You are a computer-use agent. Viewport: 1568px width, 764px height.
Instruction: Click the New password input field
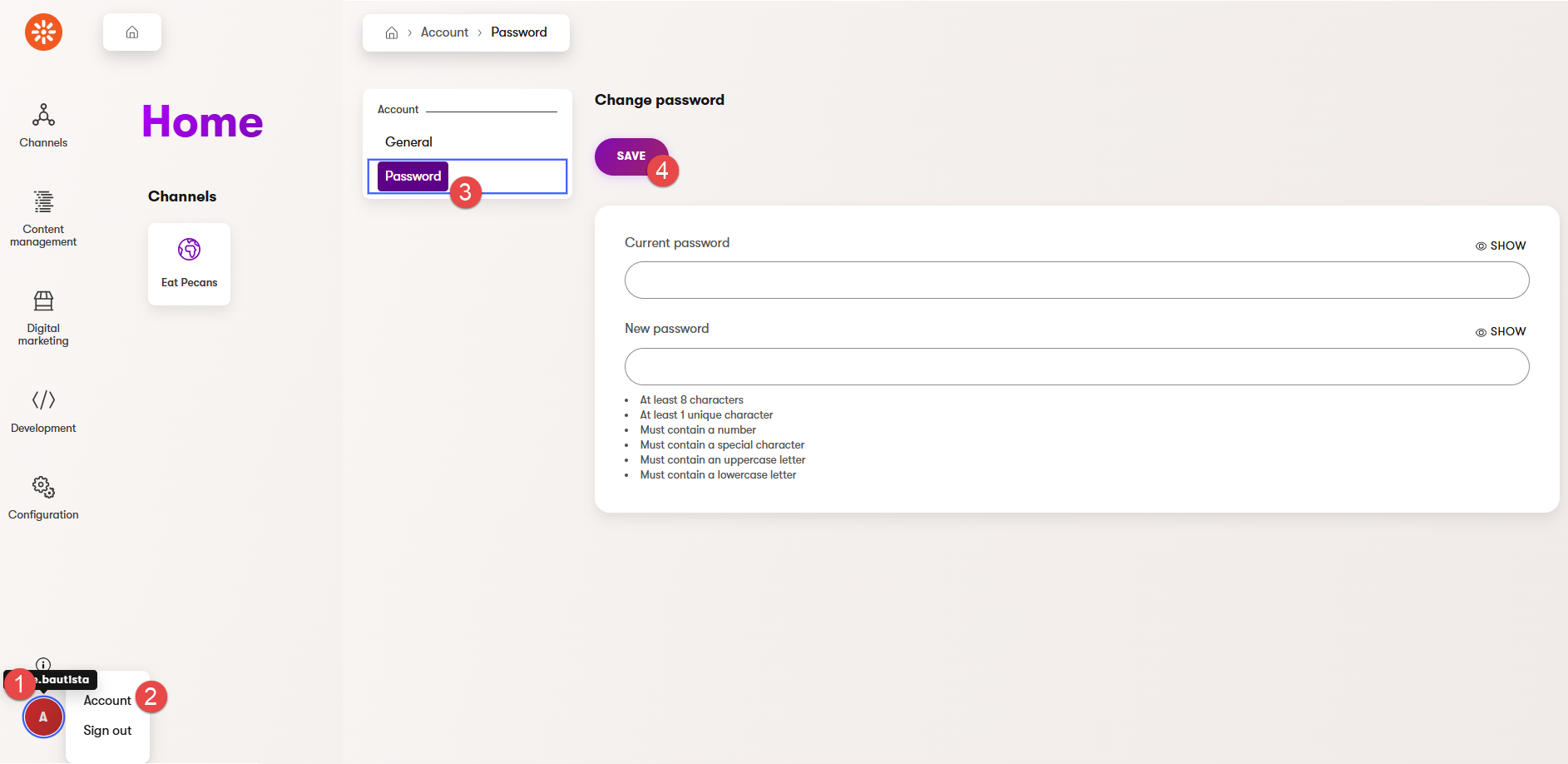(x=1076, y=367)
